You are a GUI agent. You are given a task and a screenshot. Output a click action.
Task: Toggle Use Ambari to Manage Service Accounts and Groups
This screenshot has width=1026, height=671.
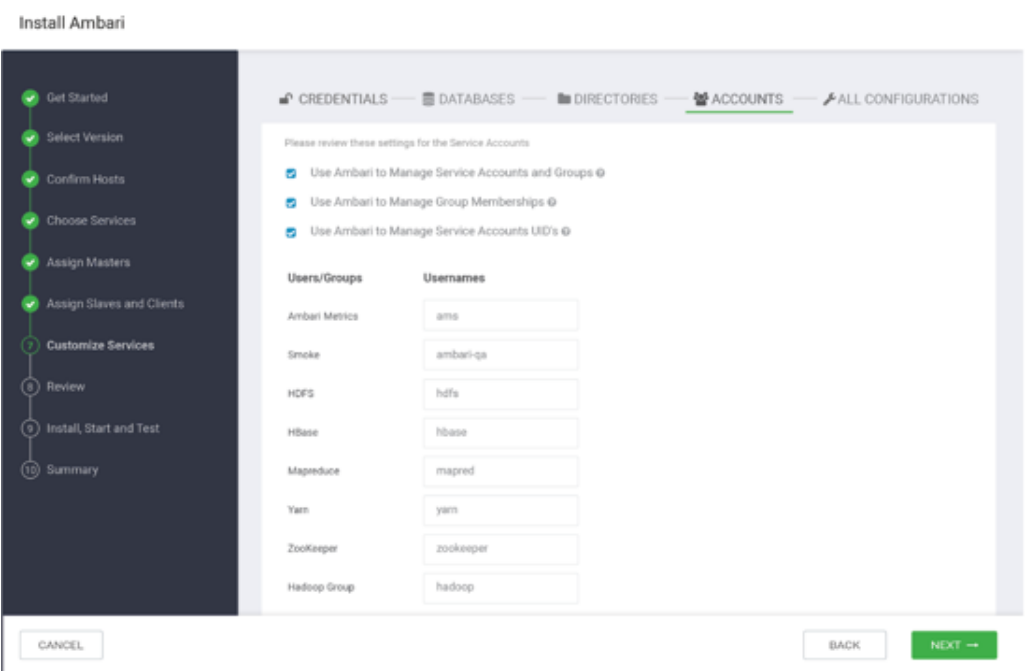291,173
